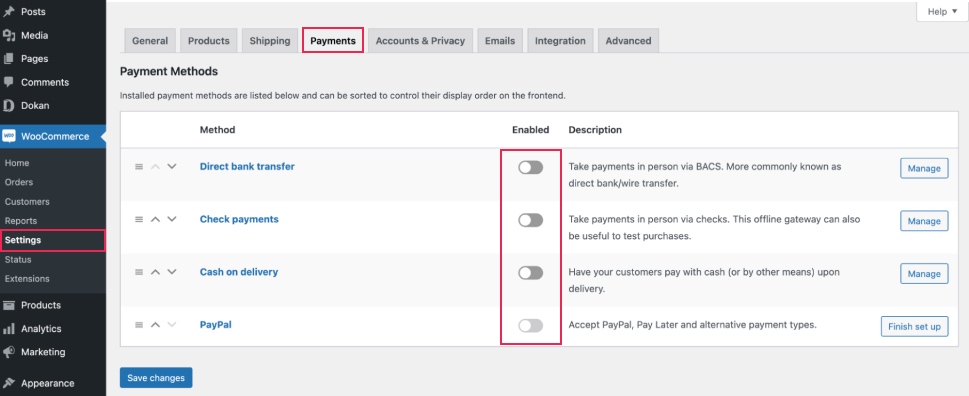Click Finish set up for PayPal

click(914, 326)
